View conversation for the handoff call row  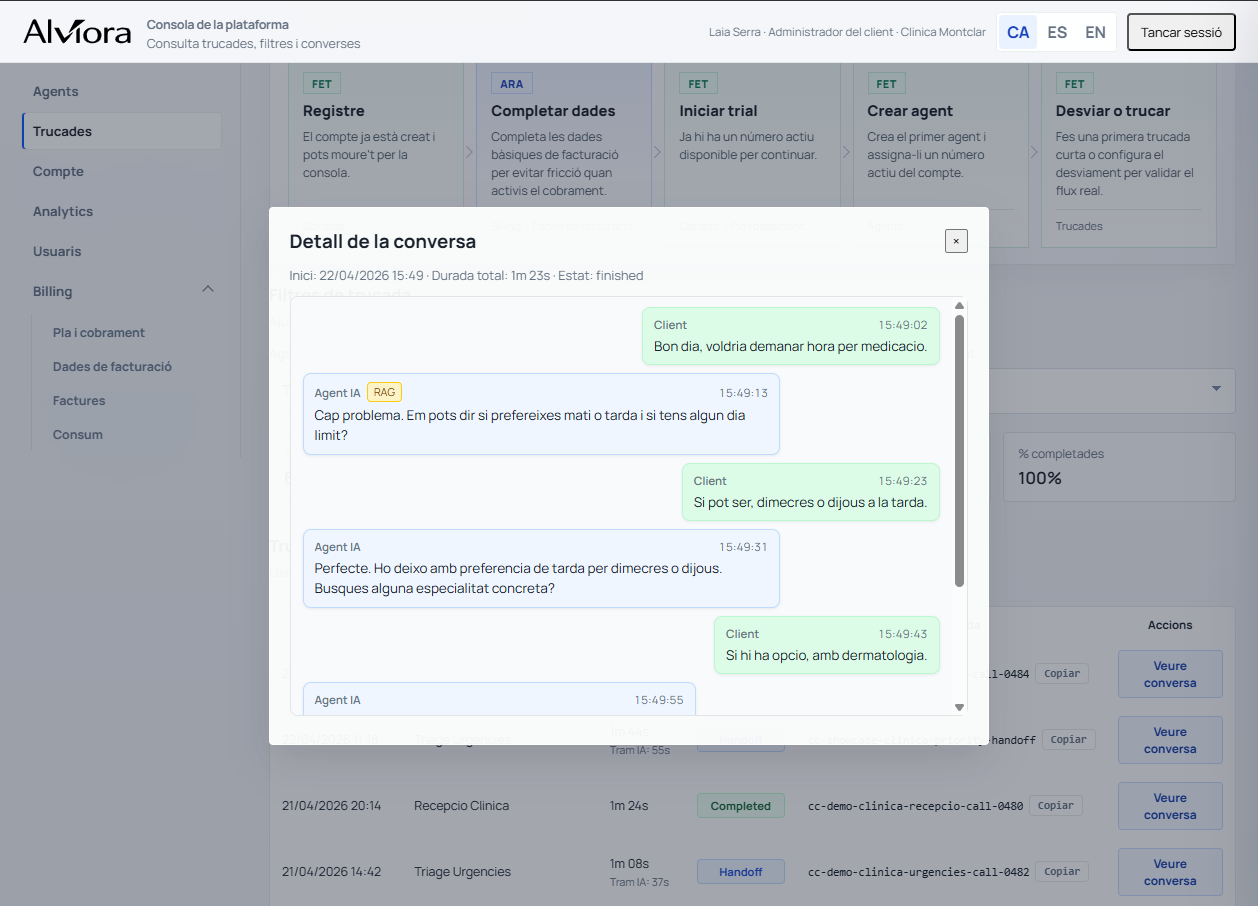coord(1170,740)
